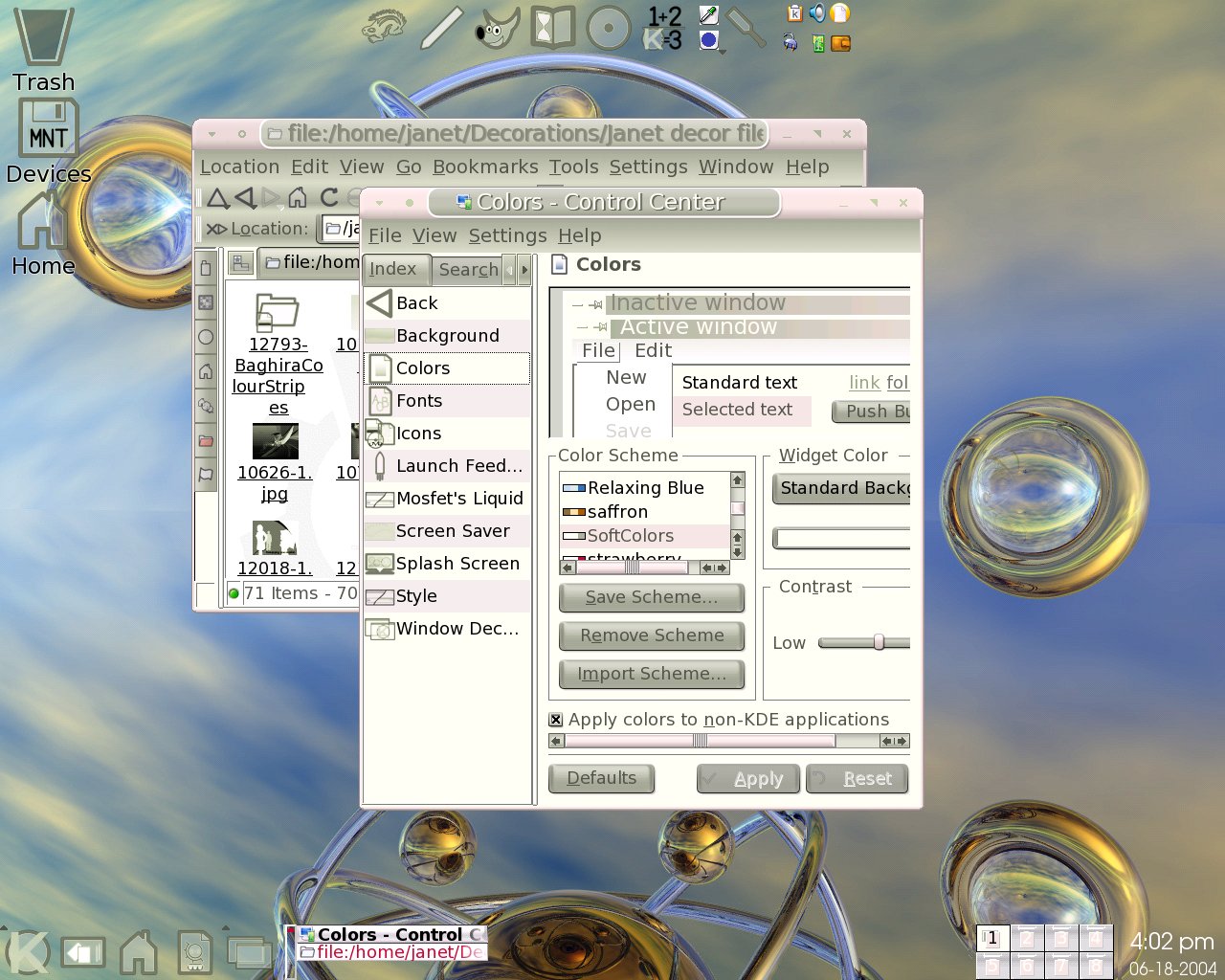Image resolution: width=1225 pixels, height=980 pixels.
Task: Open Konqueror Bookmarks menu
Action: [485, 167]
